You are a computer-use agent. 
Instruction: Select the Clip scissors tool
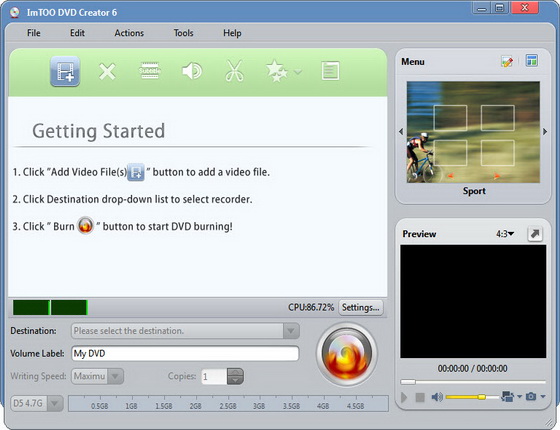234,71
